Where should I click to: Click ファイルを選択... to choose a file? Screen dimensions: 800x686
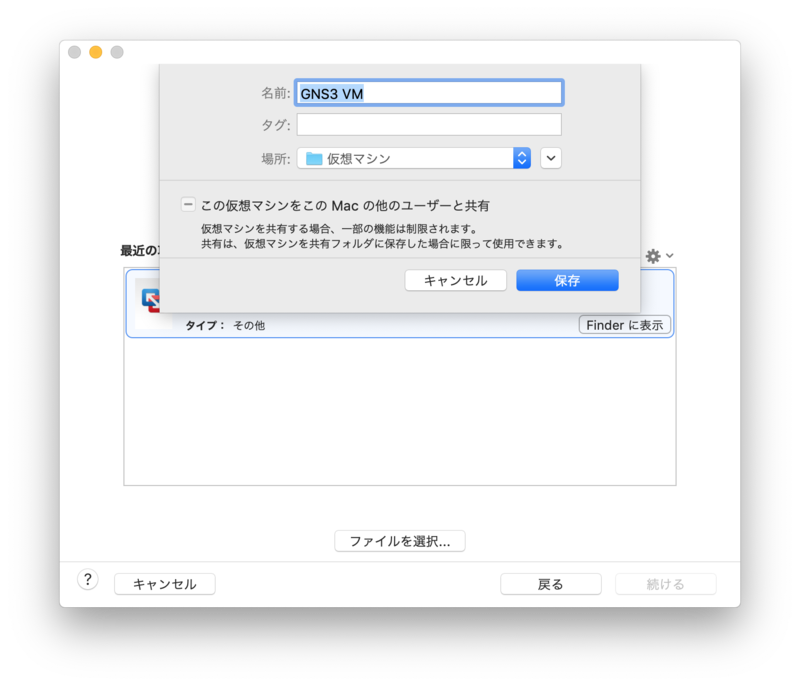pos(400,541)
